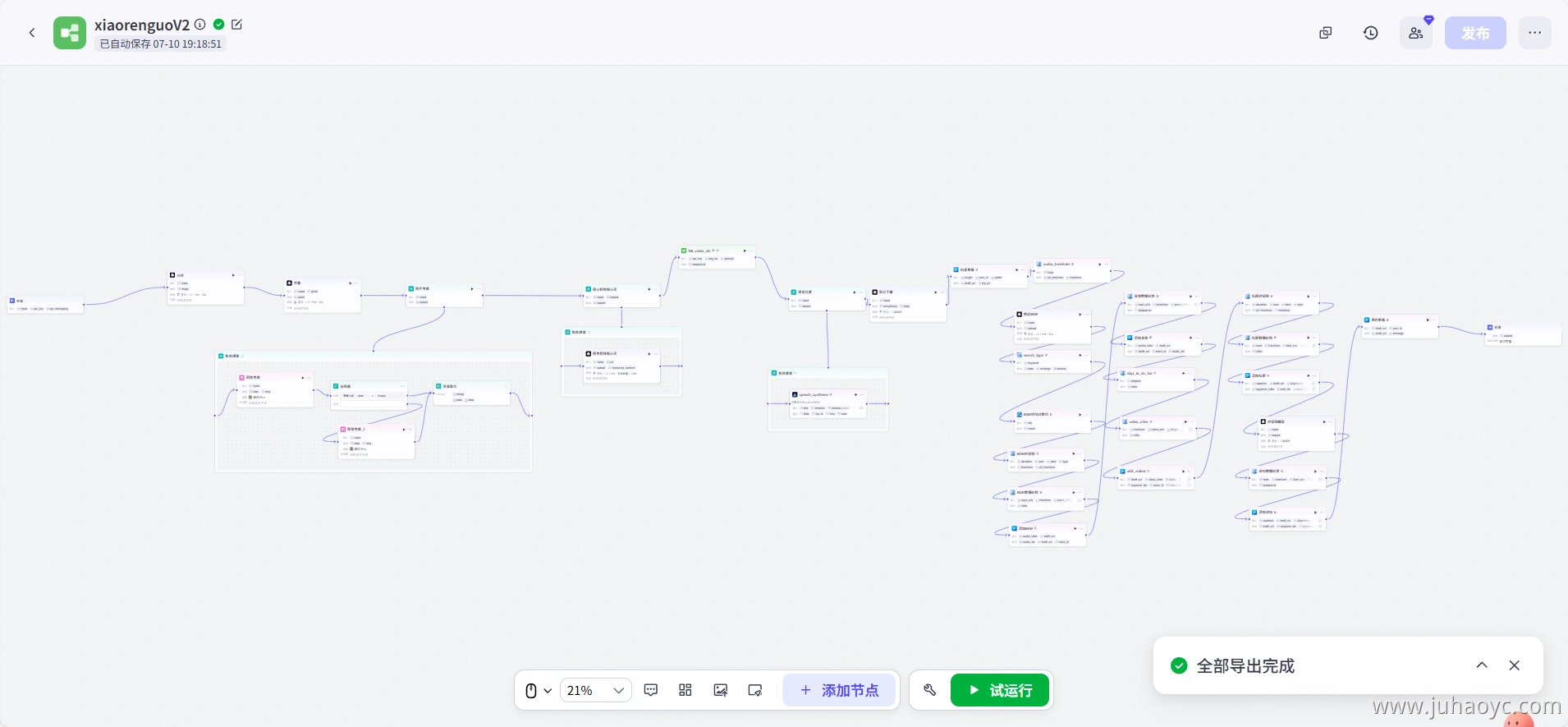Open the collaborators people icon
The height and width of the screenshot is (727, 1568).
(x=1415, y=33)
